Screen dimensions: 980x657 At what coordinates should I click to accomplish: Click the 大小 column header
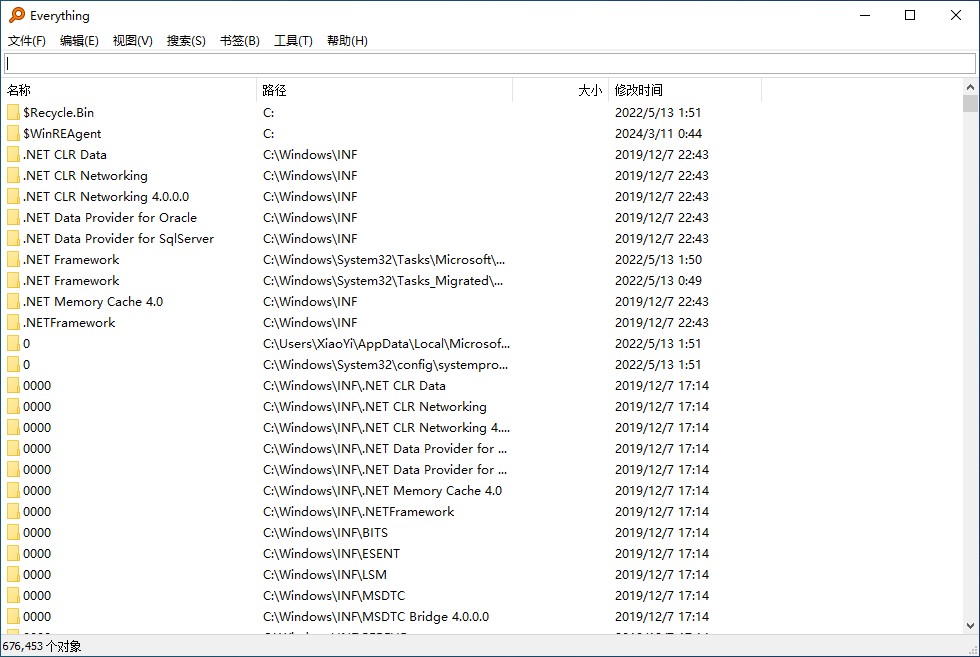(560, 90)
